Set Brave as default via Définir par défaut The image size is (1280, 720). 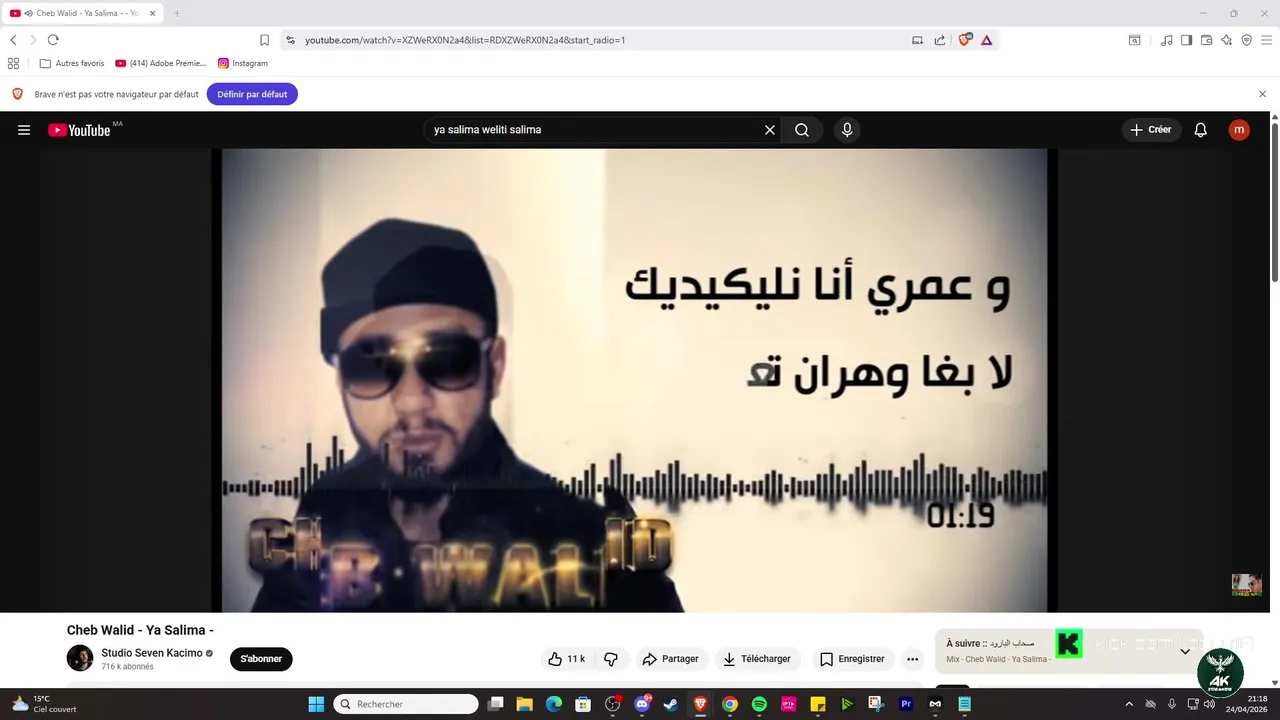pos(252,94)
